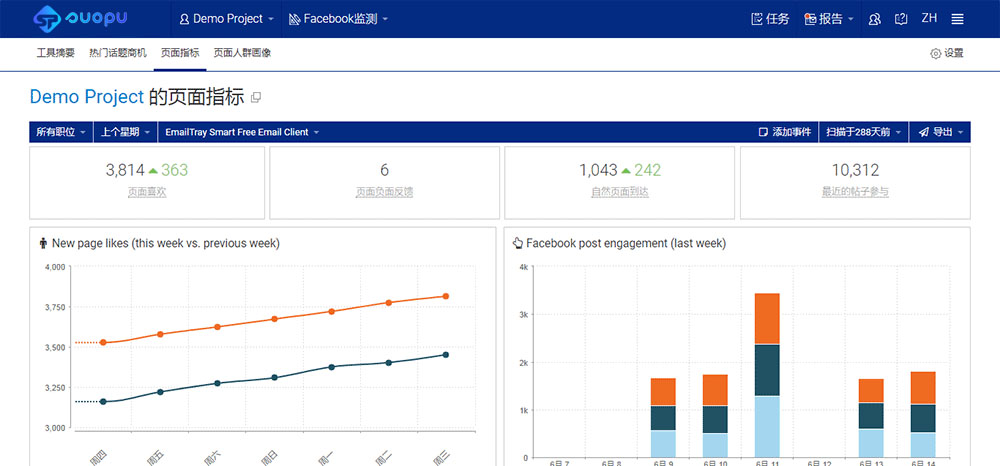Open the 所有职位 filter dropdown
This screenshot has width=1000, height=466.
click(x=61, y=132)
